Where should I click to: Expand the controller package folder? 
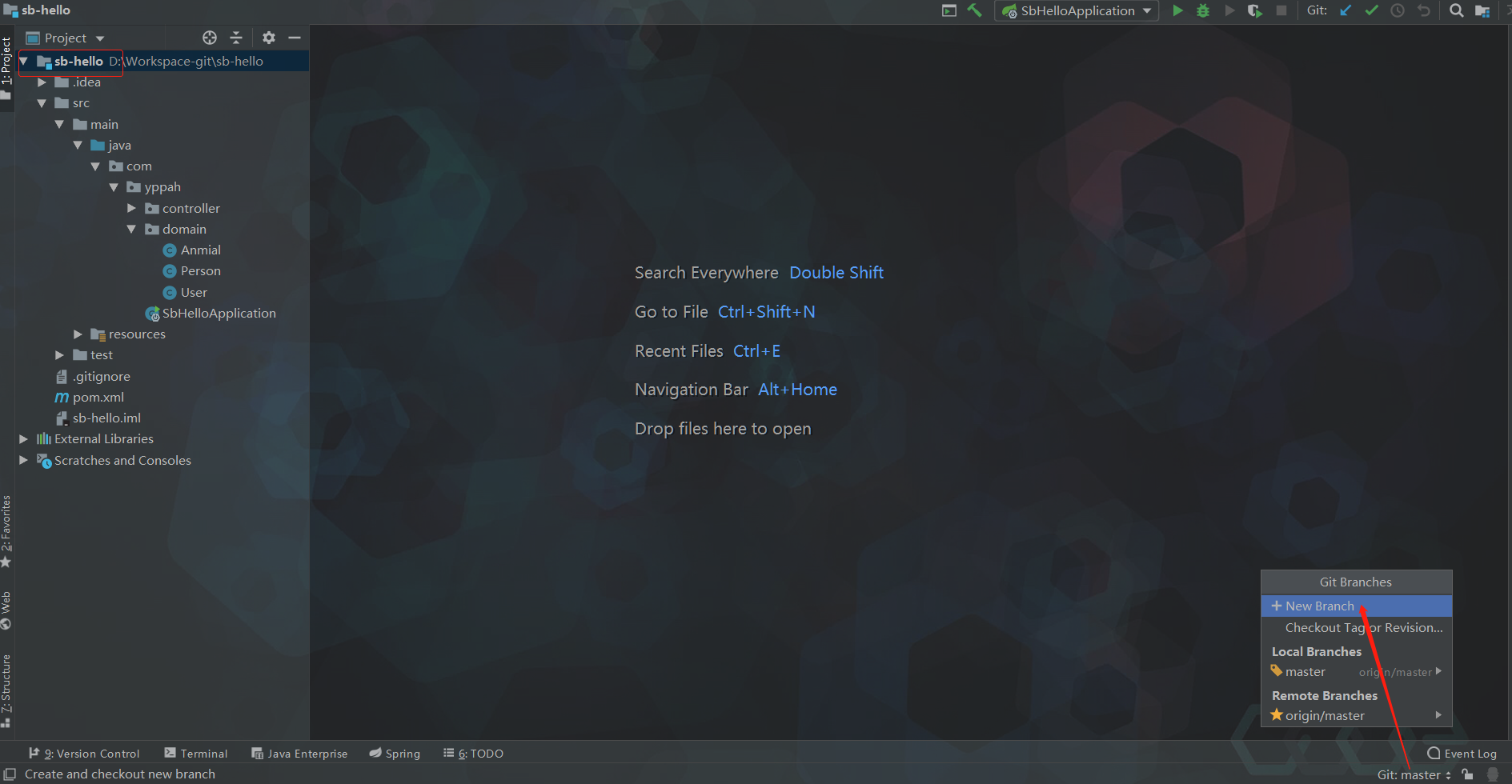coord(131,208)
